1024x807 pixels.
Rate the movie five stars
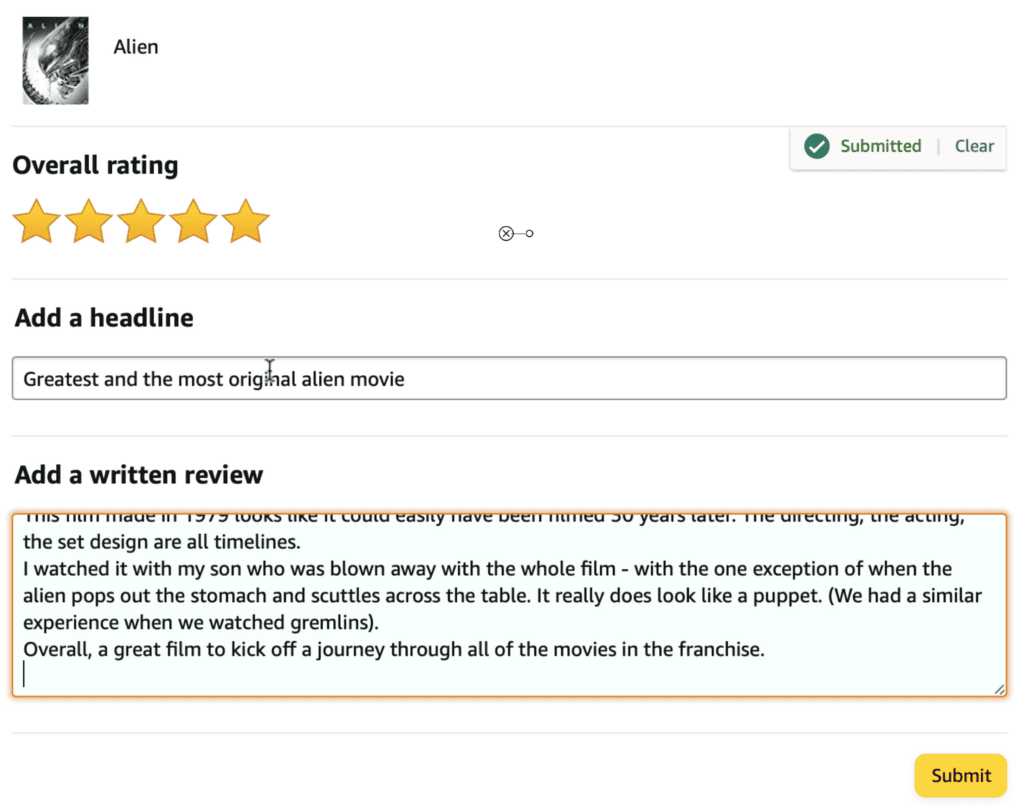pos(245,221)
